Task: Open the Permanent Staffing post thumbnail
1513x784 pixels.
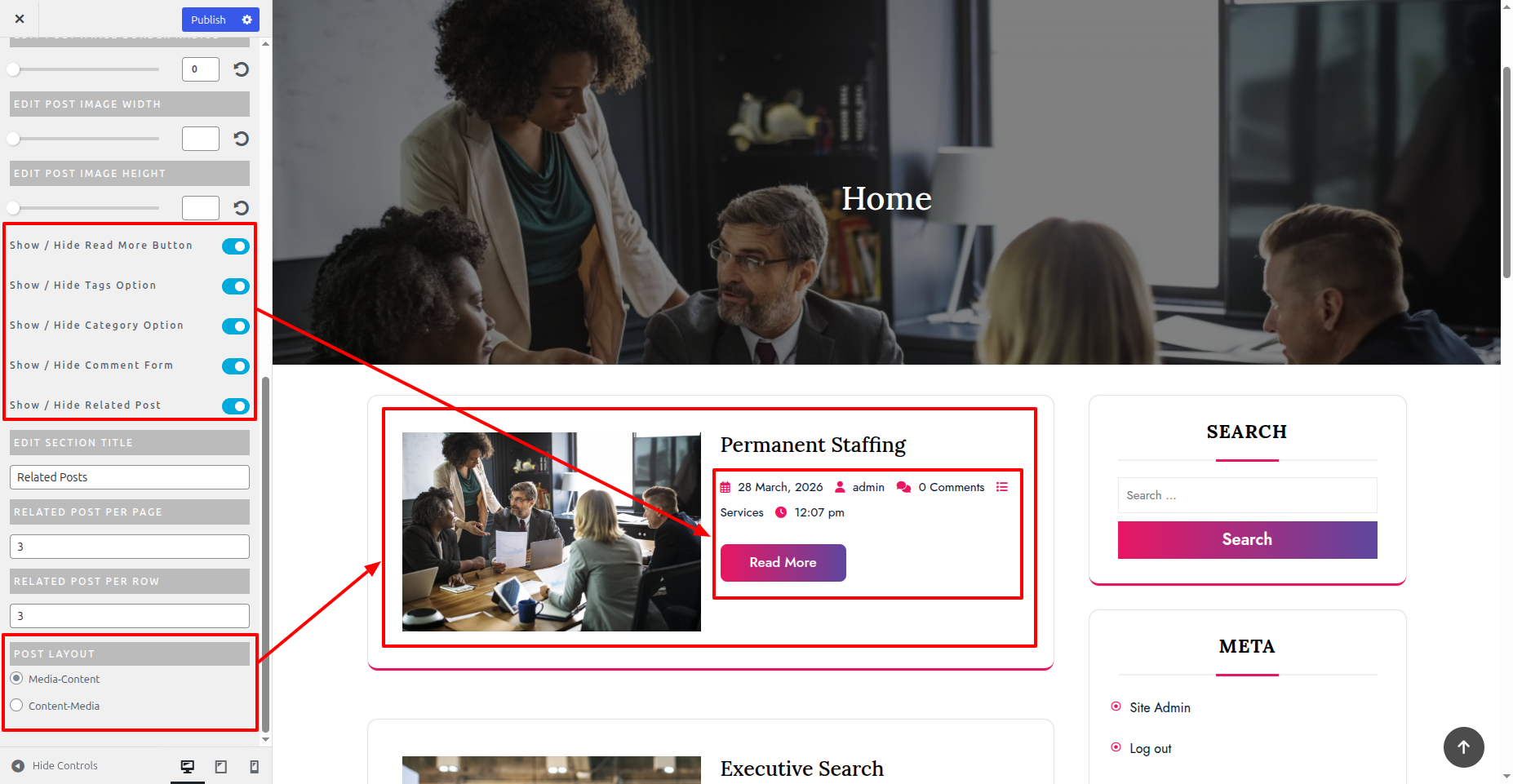Action: [x=551, y=532]
